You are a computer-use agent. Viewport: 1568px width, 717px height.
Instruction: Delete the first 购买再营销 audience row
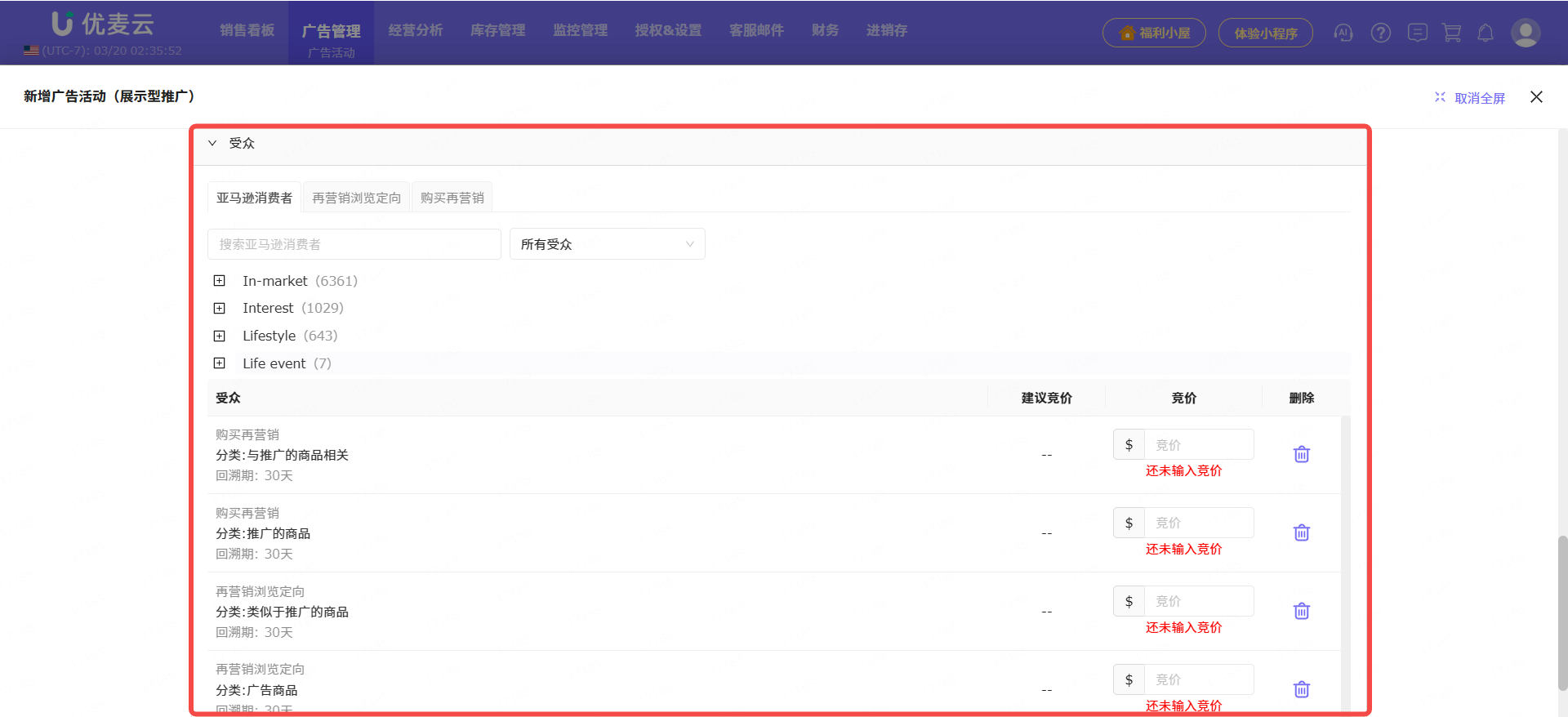(1301, 454)
